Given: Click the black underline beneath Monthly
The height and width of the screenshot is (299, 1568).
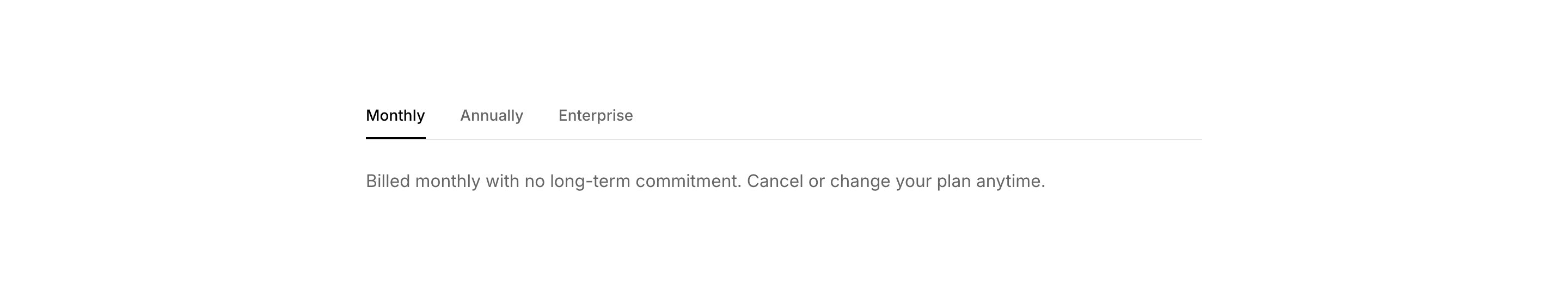Looking at the screenshot, I should (x=395, y=138).
